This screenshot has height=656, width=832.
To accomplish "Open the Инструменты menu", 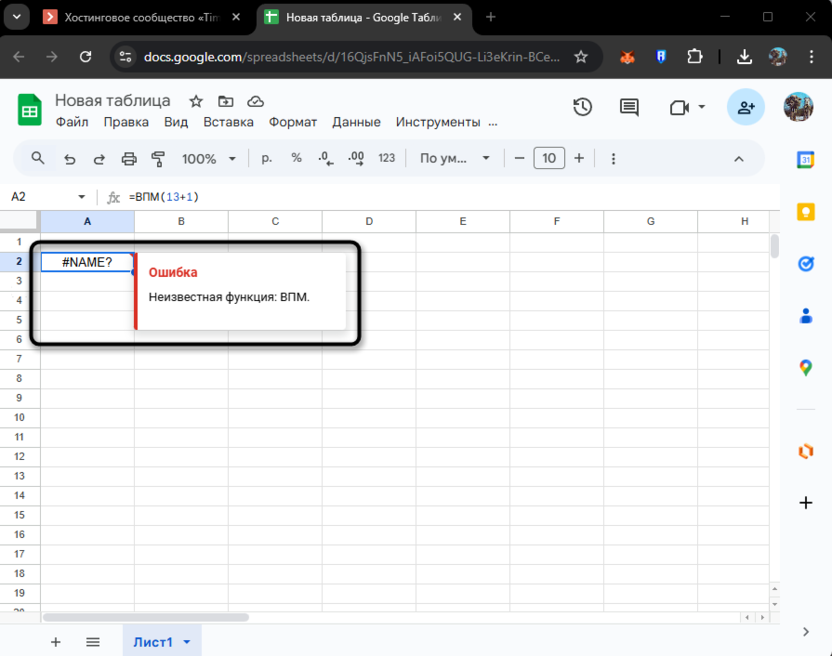I will click(438, 122).
